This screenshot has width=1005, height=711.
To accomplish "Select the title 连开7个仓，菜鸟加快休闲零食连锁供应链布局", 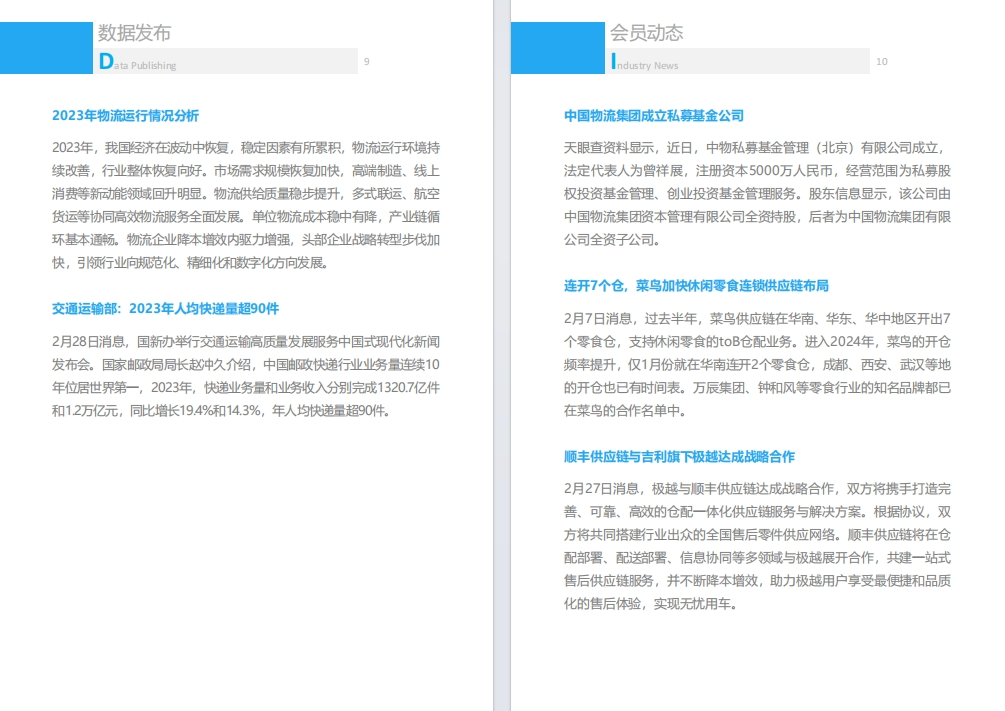I will pos(696,286).
